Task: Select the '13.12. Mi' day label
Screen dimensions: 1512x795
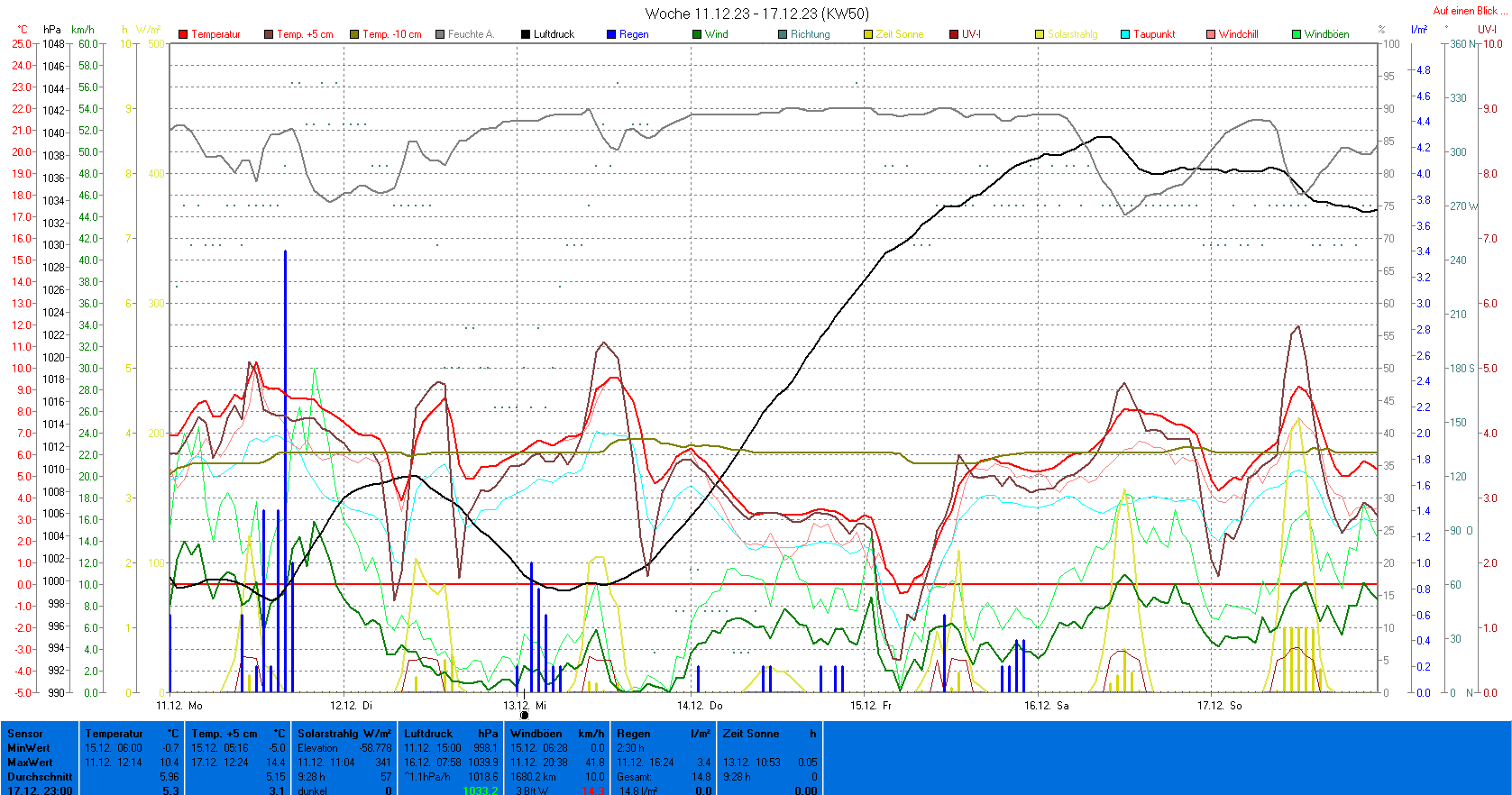Action: tap(525, 706)
